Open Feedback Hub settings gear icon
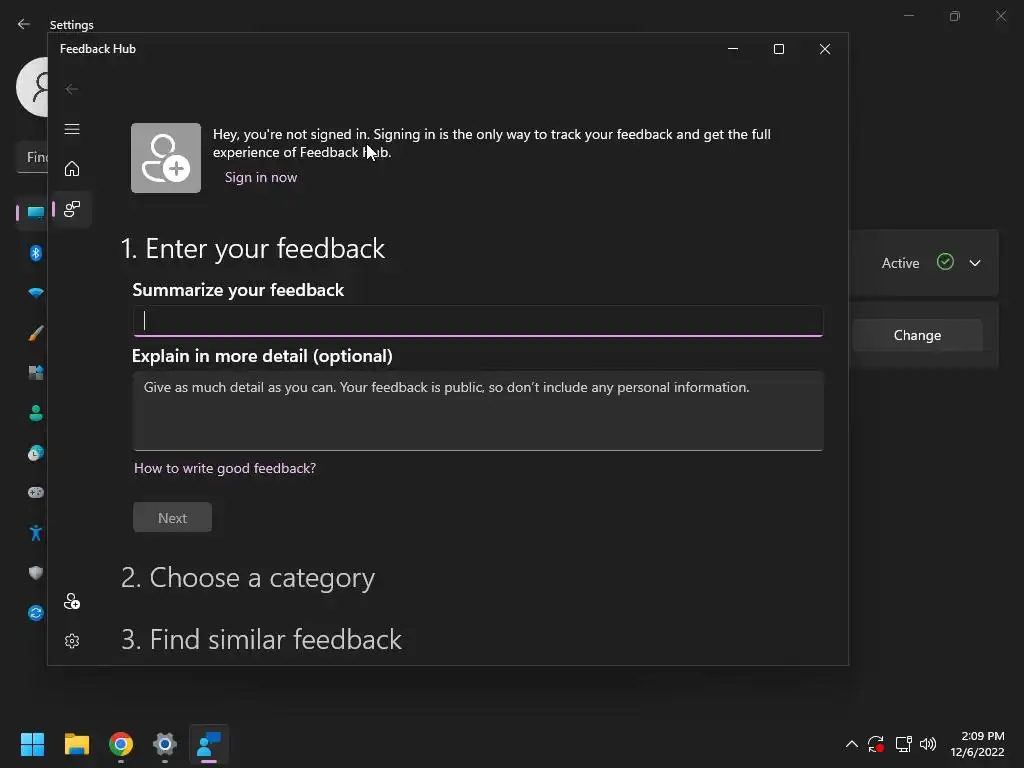 click(x=72, y=641)
